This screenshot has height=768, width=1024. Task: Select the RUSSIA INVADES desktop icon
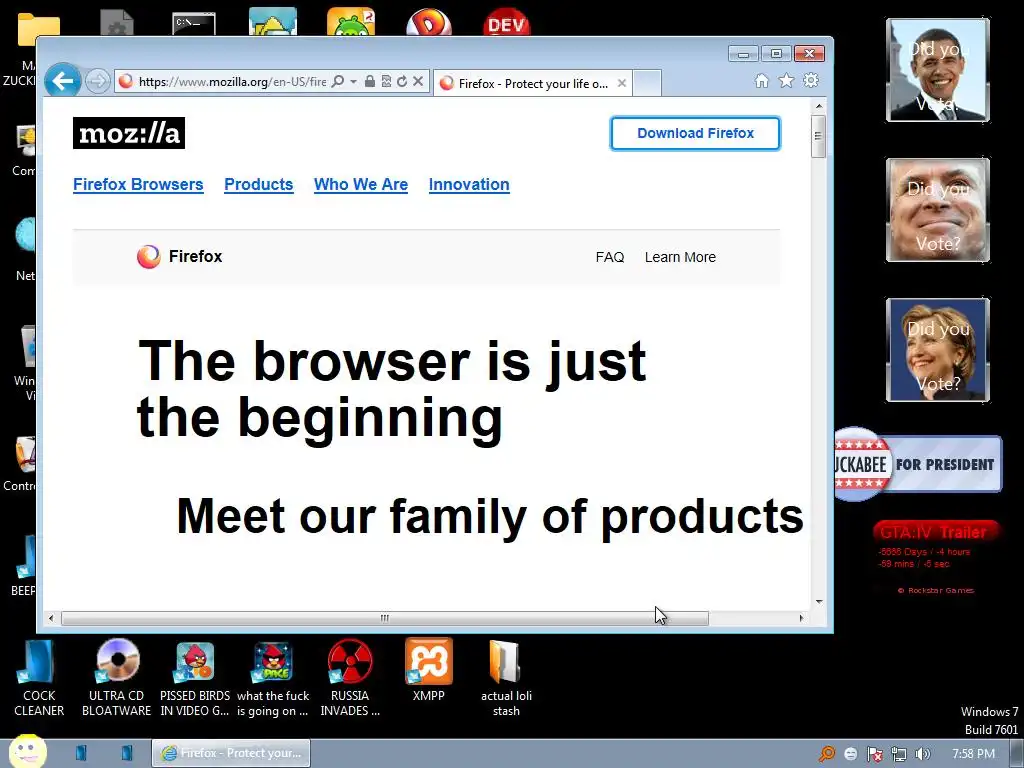click(x=350, y=679)
